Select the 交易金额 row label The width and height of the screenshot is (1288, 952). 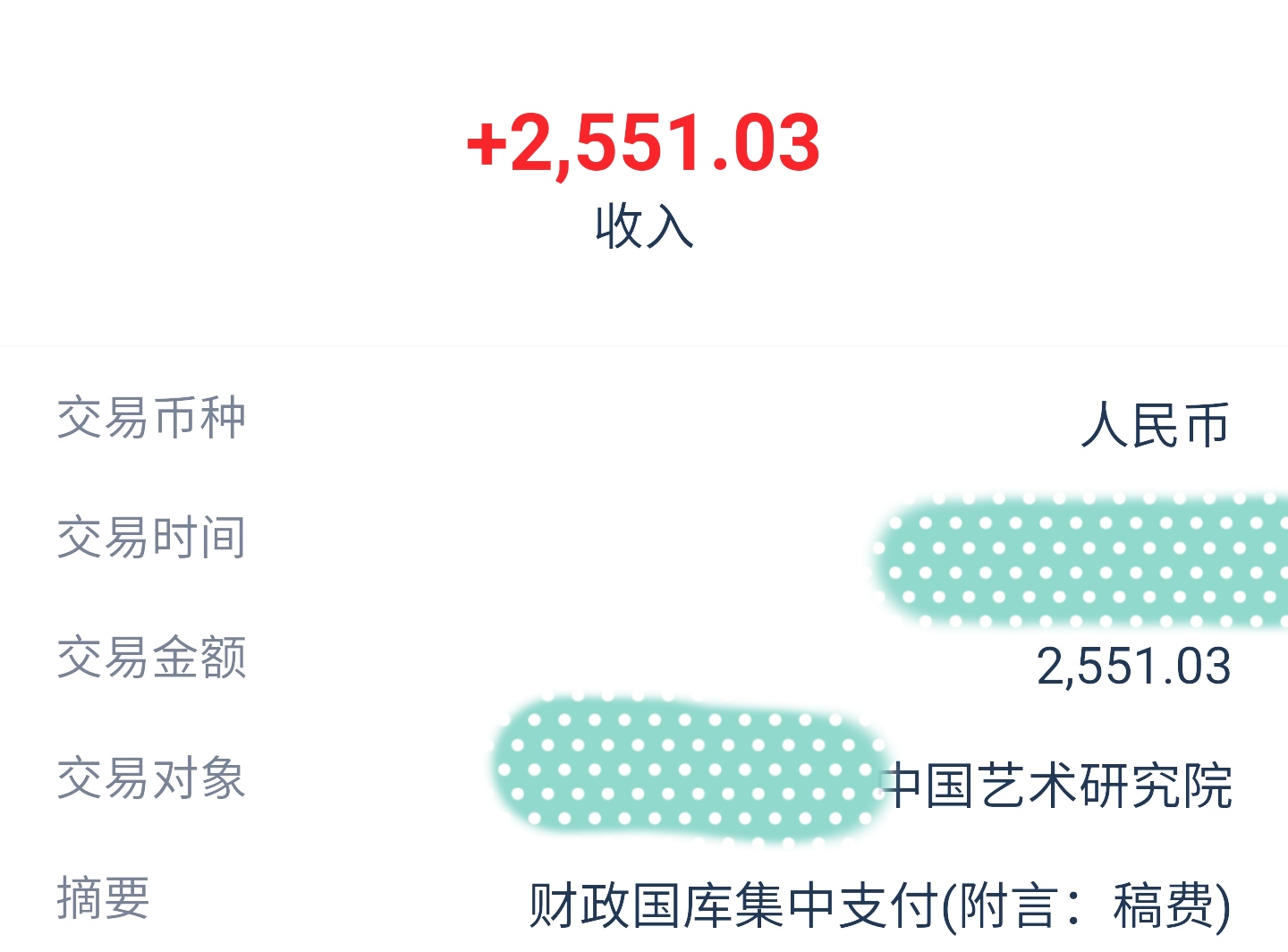[151, 658]
